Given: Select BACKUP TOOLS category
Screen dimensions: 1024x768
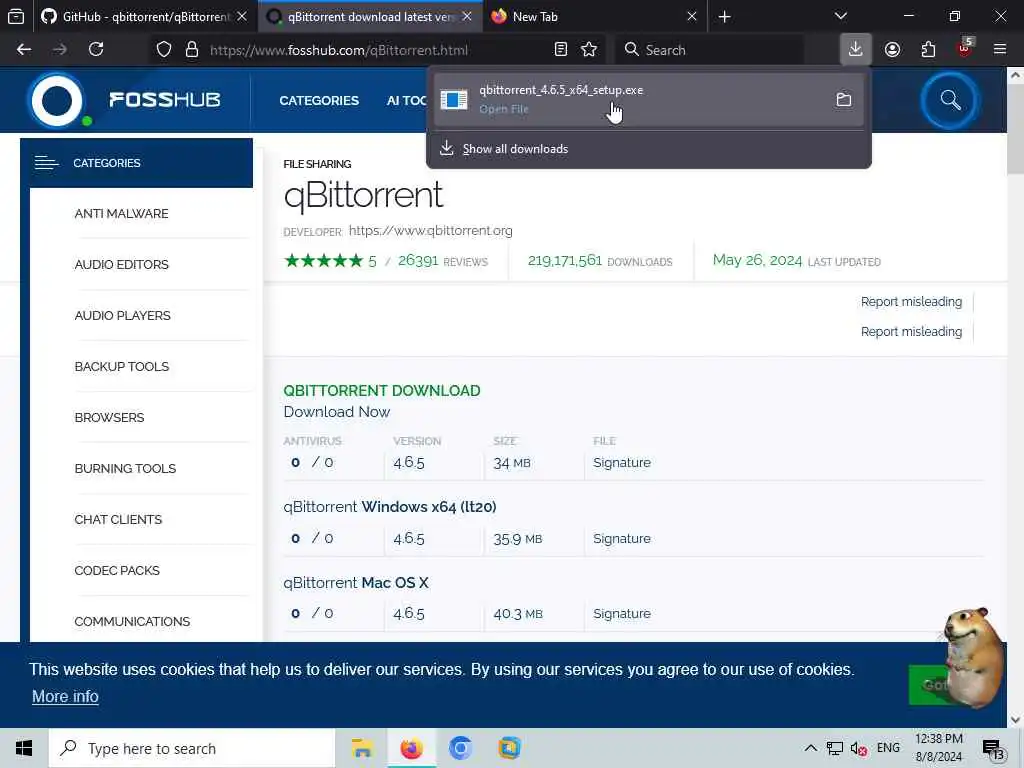Looking at the screenshot, I should click(x=121, y=366).
